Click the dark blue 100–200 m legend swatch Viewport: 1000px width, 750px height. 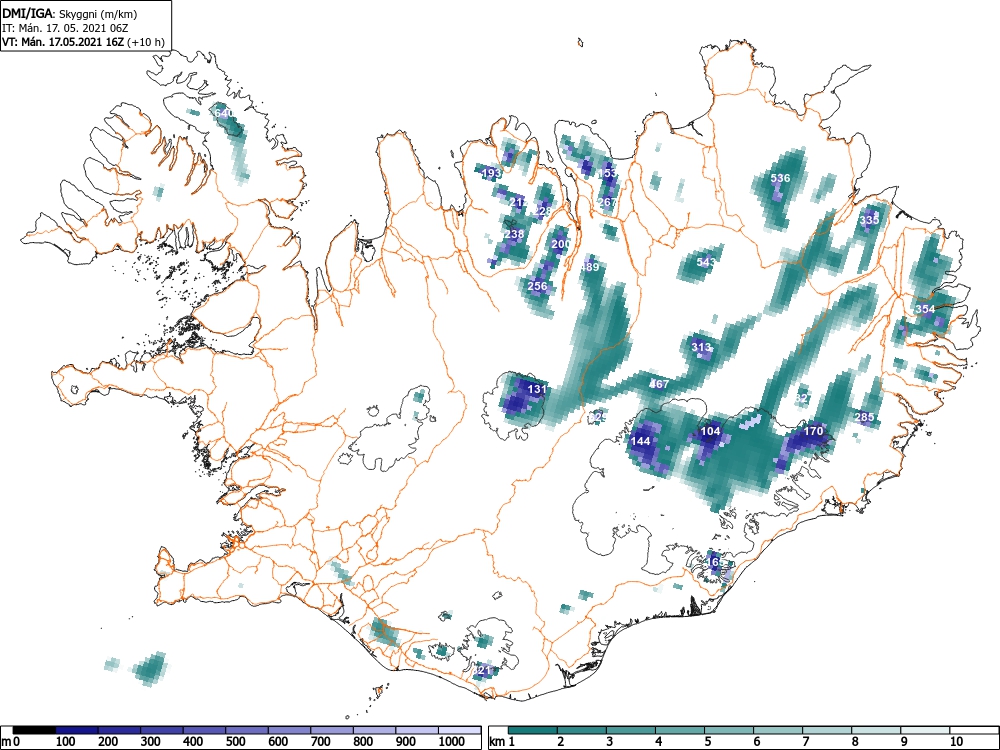[x=77, y=730]
